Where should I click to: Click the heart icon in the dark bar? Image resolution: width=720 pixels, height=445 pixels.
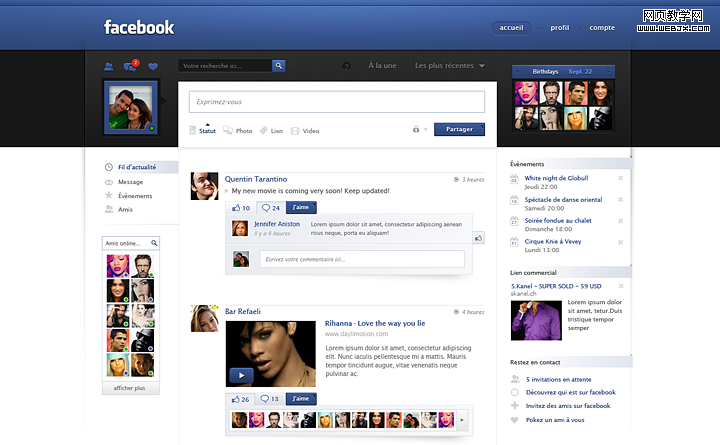(x=153, y=67)
